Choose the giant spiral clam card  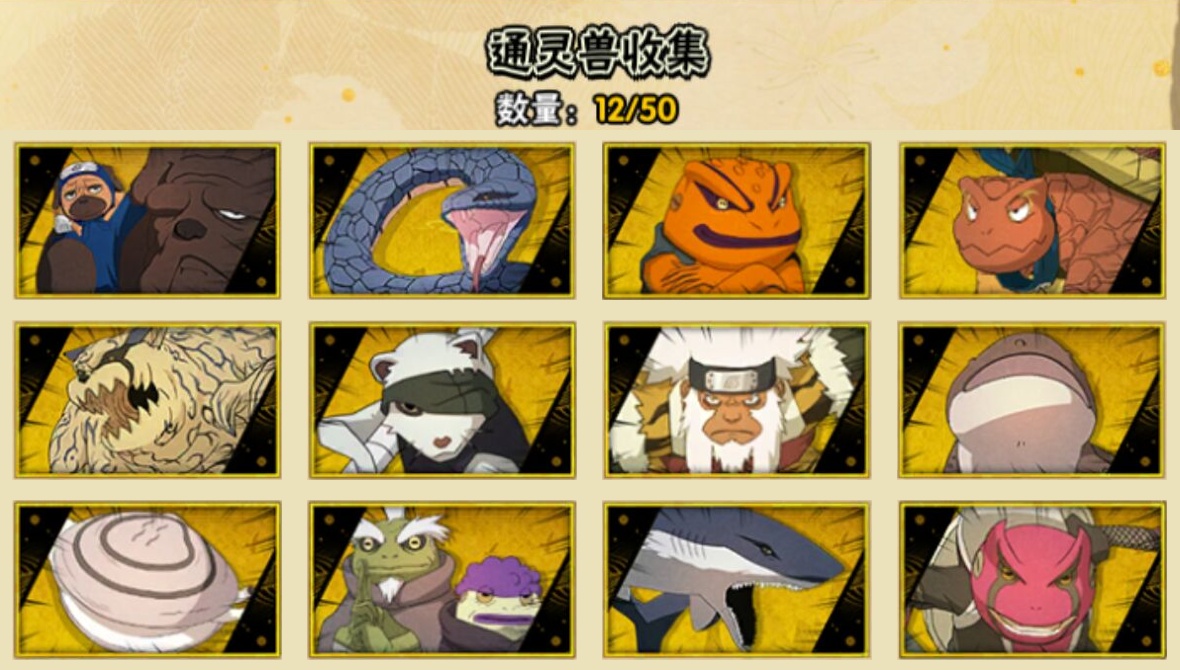tap(148, 580)
